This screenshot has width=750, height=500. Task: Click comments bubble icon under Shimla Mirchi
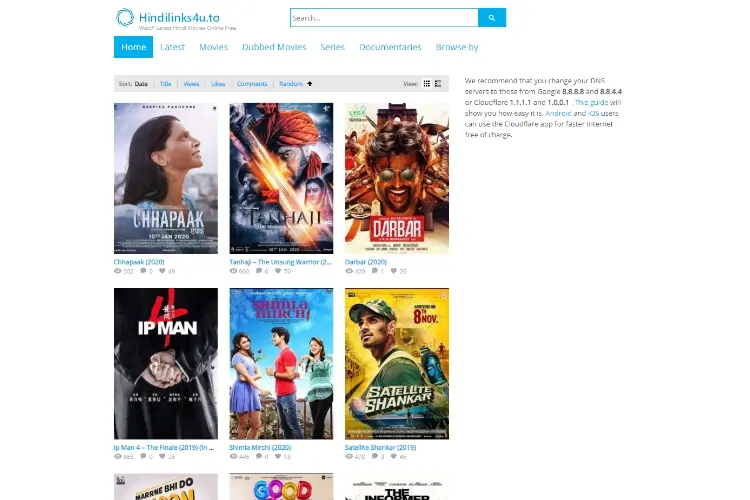[x=259, y=456]
